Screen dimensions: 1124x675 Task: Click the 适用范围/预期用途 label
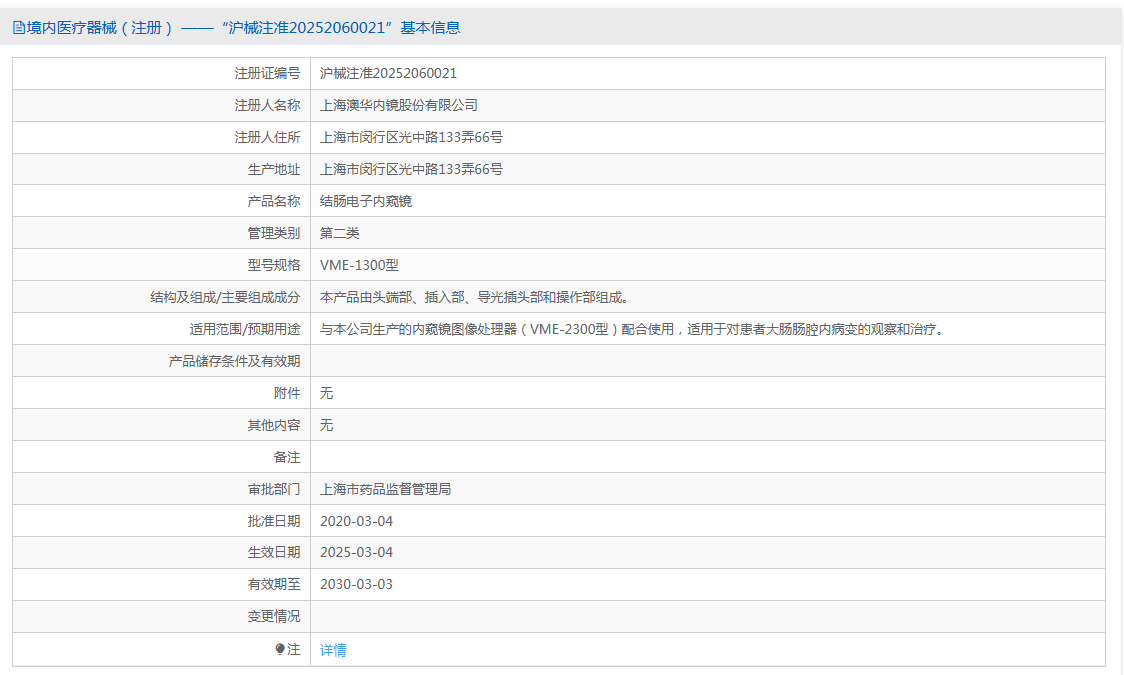click(x=245, y=330)
